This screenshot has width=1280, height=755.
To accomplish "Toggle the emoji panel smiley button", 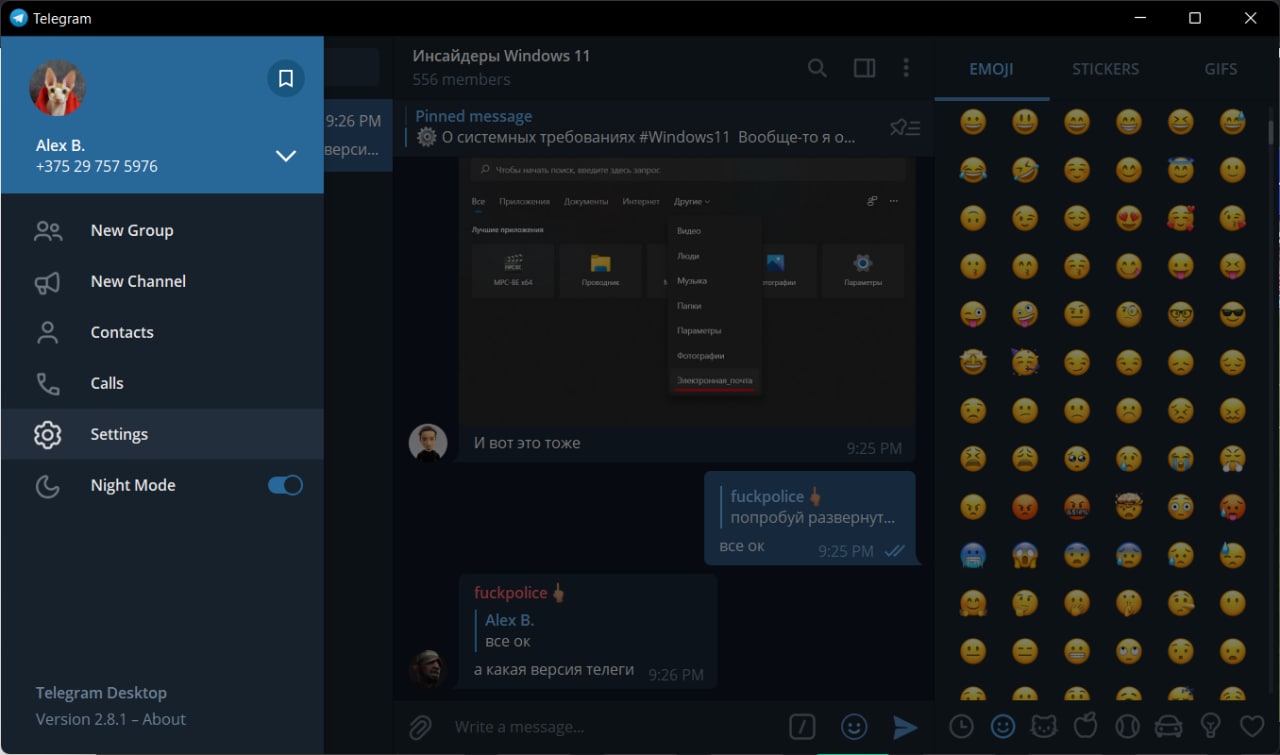I will [853, 727].
